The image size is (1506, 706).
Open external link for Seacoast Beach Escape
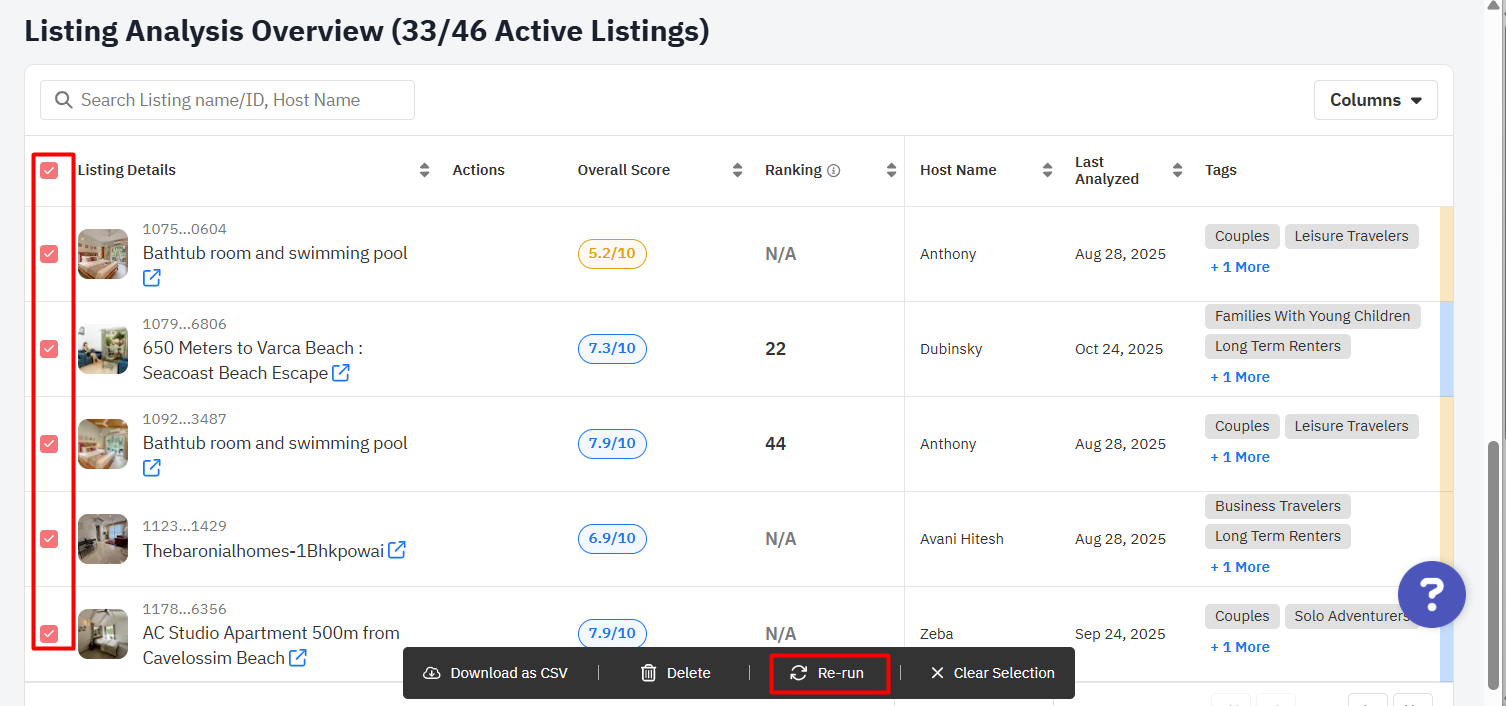341,373
